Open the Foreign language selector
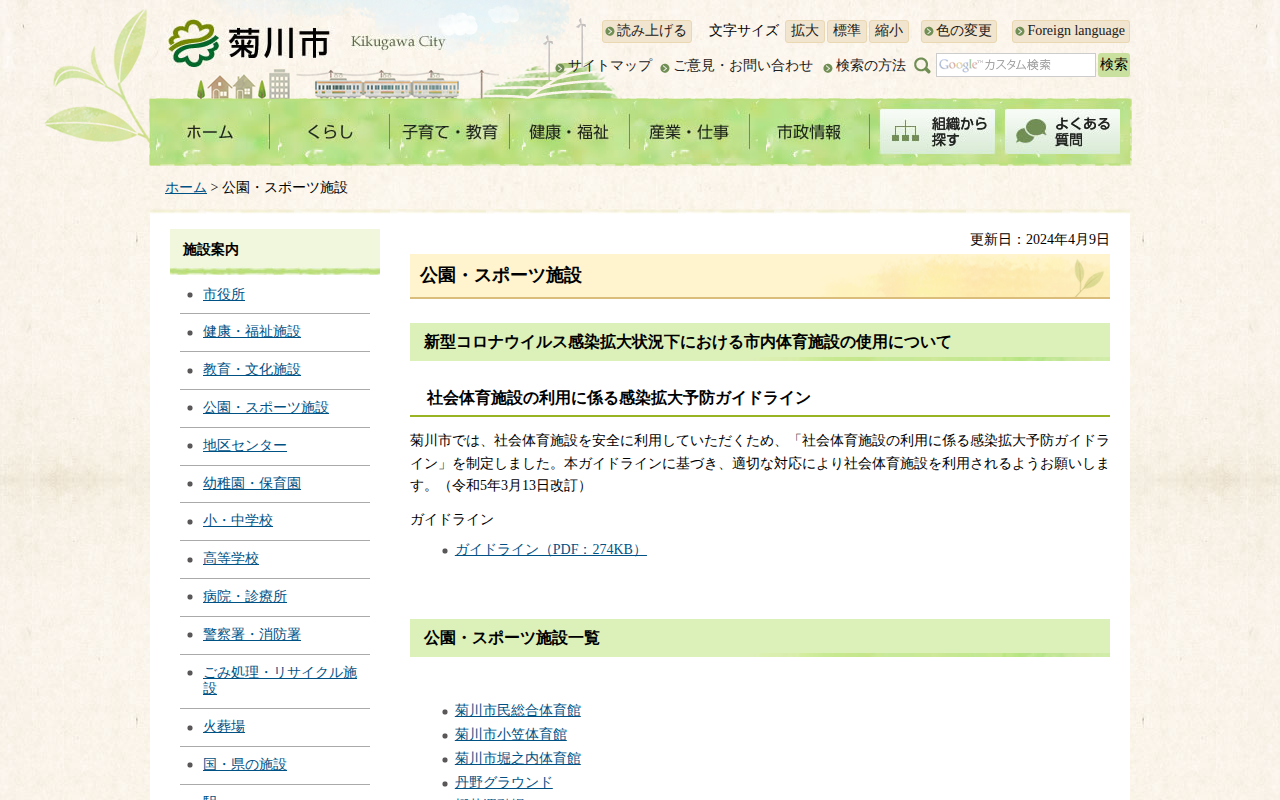1280x800 pixels. (1071, 31)
